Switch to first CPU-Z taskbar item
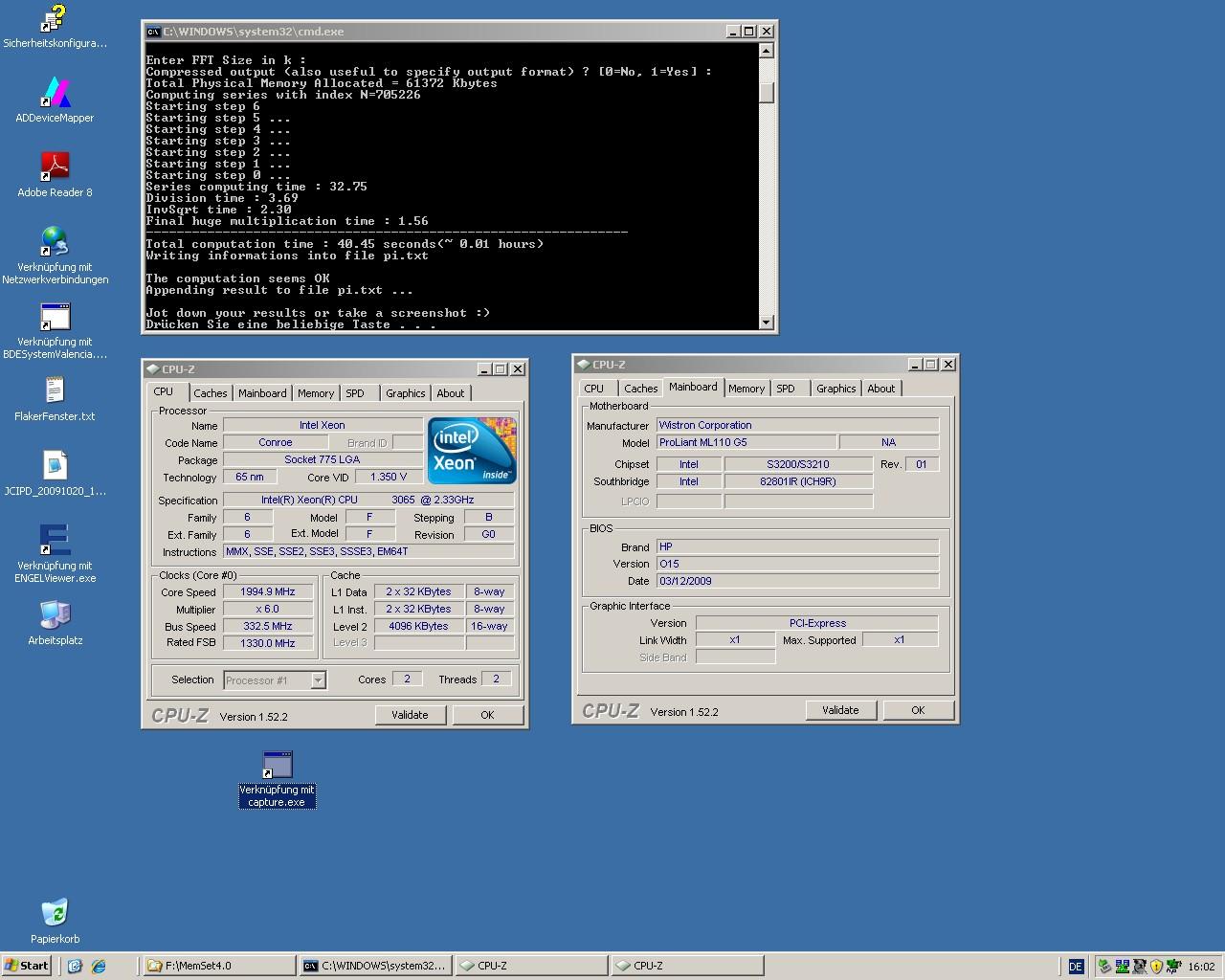 pos(531,966)
